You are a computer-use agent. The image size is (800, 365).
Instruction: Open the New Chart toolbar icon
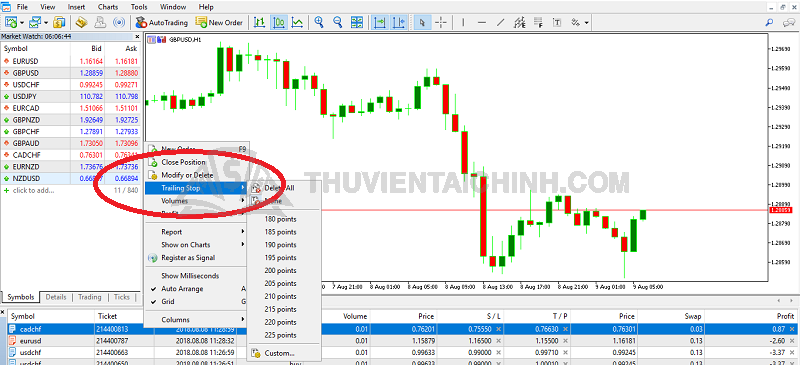click(x=11, y=22)
